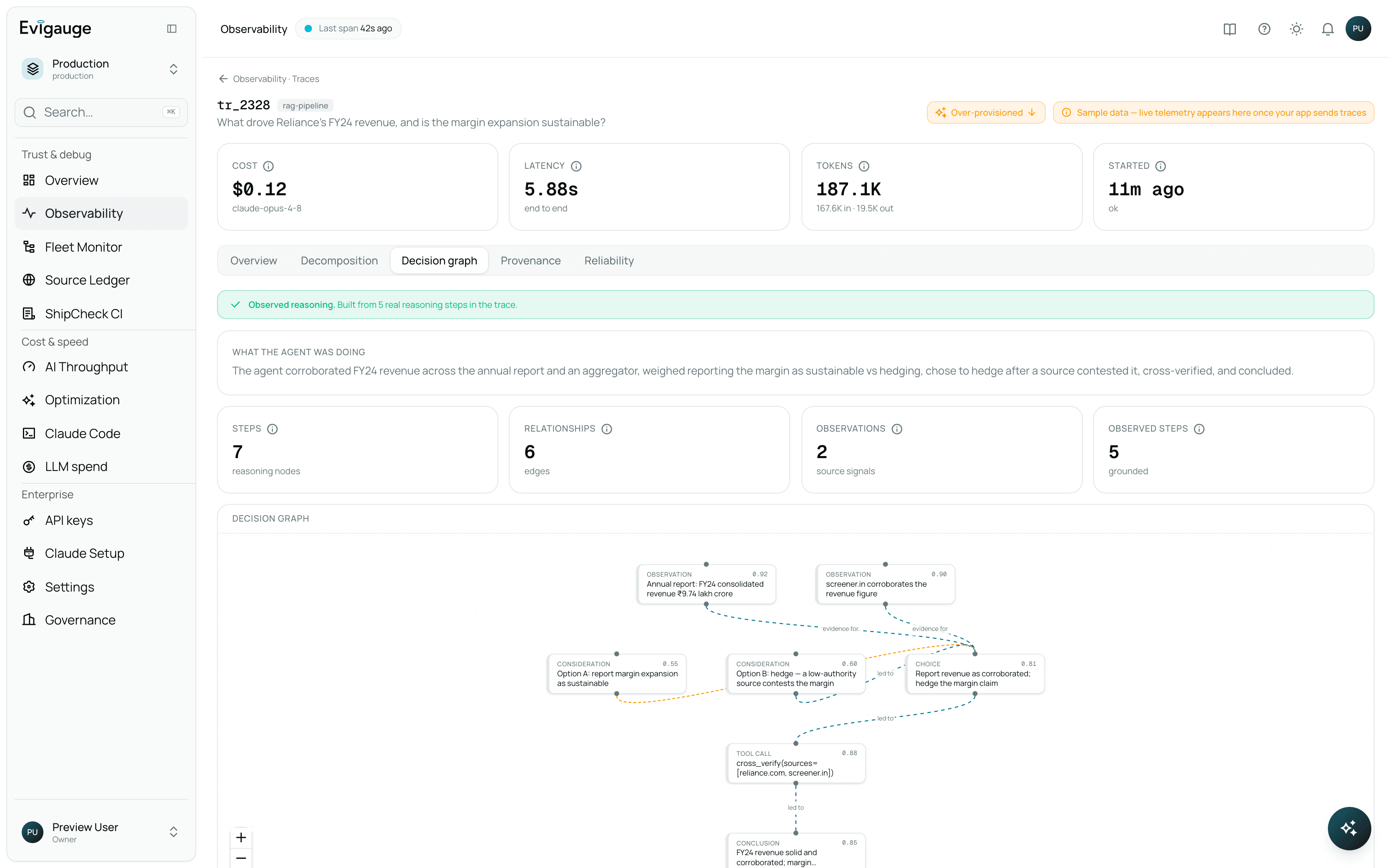Image resolution: width=1389 pixels, height=868 pixels.
Task: Click the info icon next to OBSERVATIONS
Action: click(x=897, y=429)
